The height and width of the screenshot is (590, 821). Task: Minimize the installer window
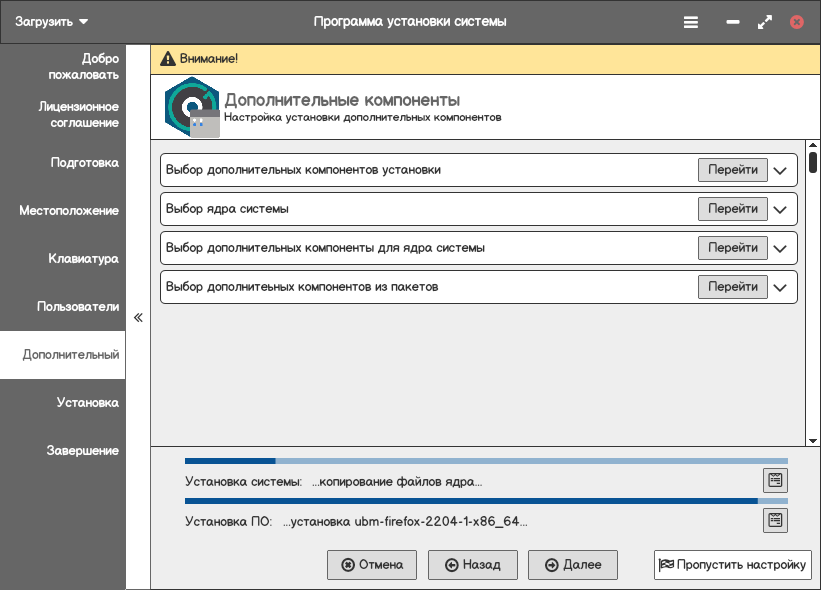click(733, 21)
